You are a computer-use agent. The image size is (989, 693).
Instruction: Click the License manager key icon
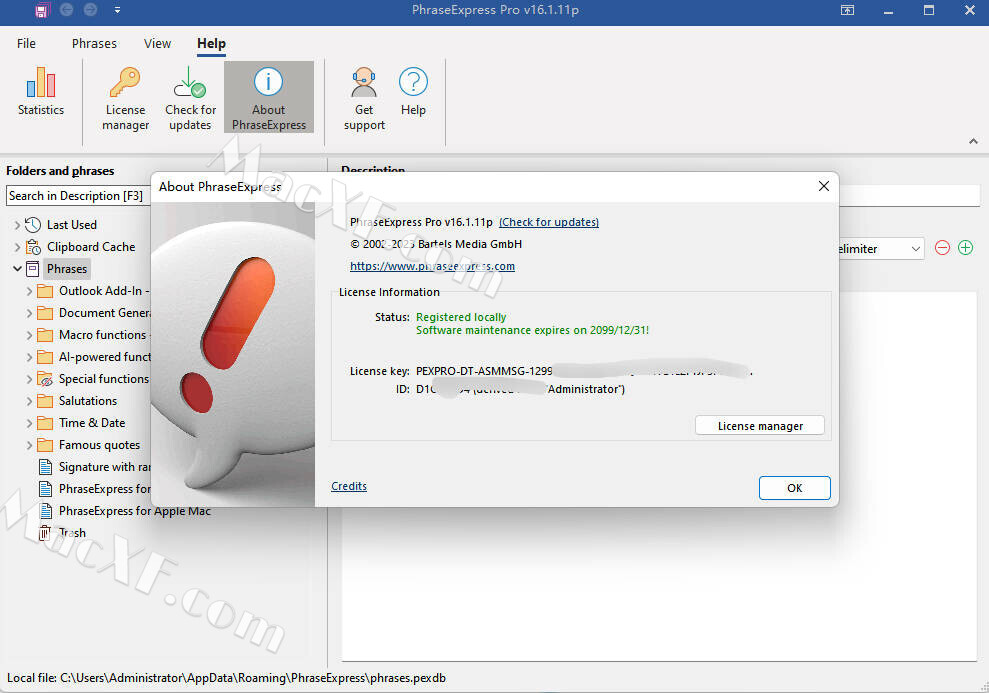(125, 82)
